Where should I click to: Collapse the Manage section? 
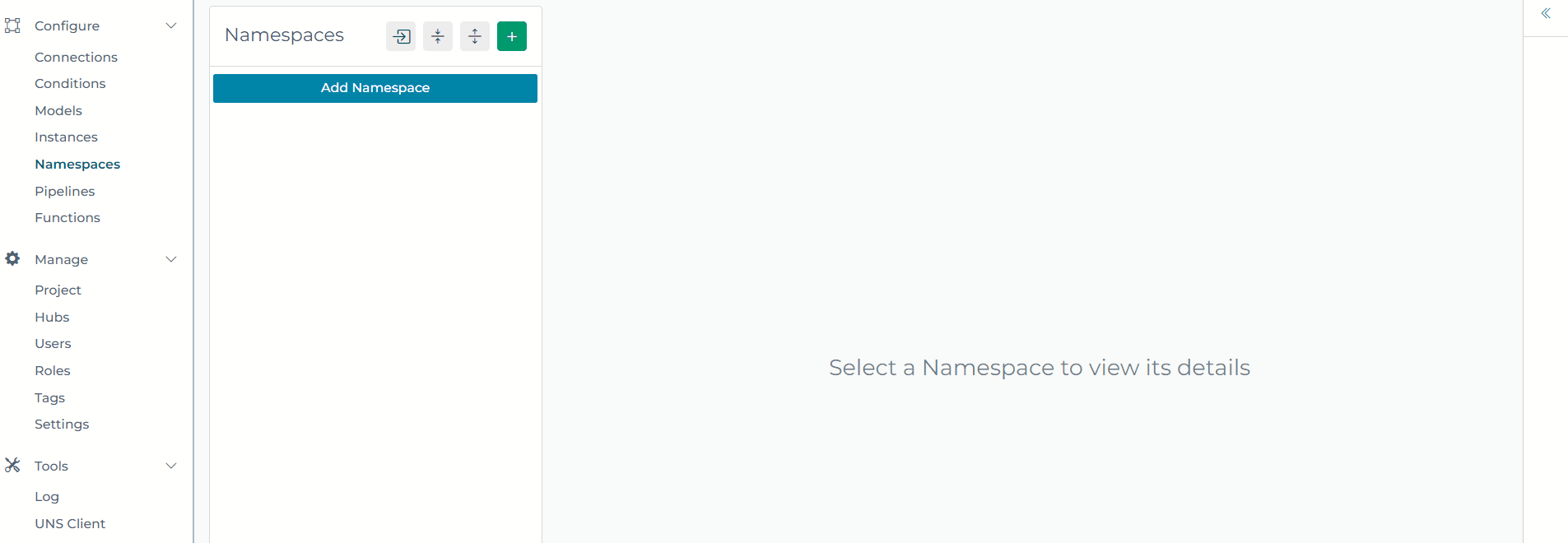point(171,259)
